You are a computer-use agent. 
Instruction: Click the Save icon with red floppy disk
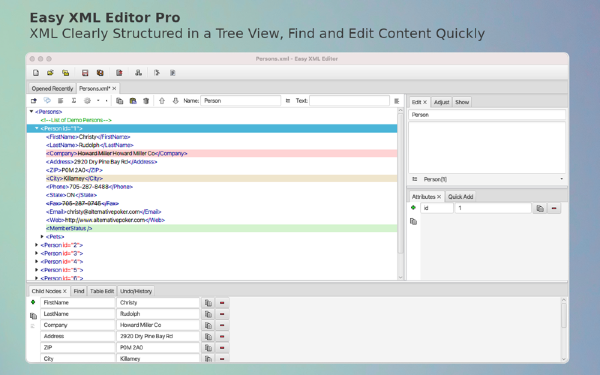pos(85,73)
